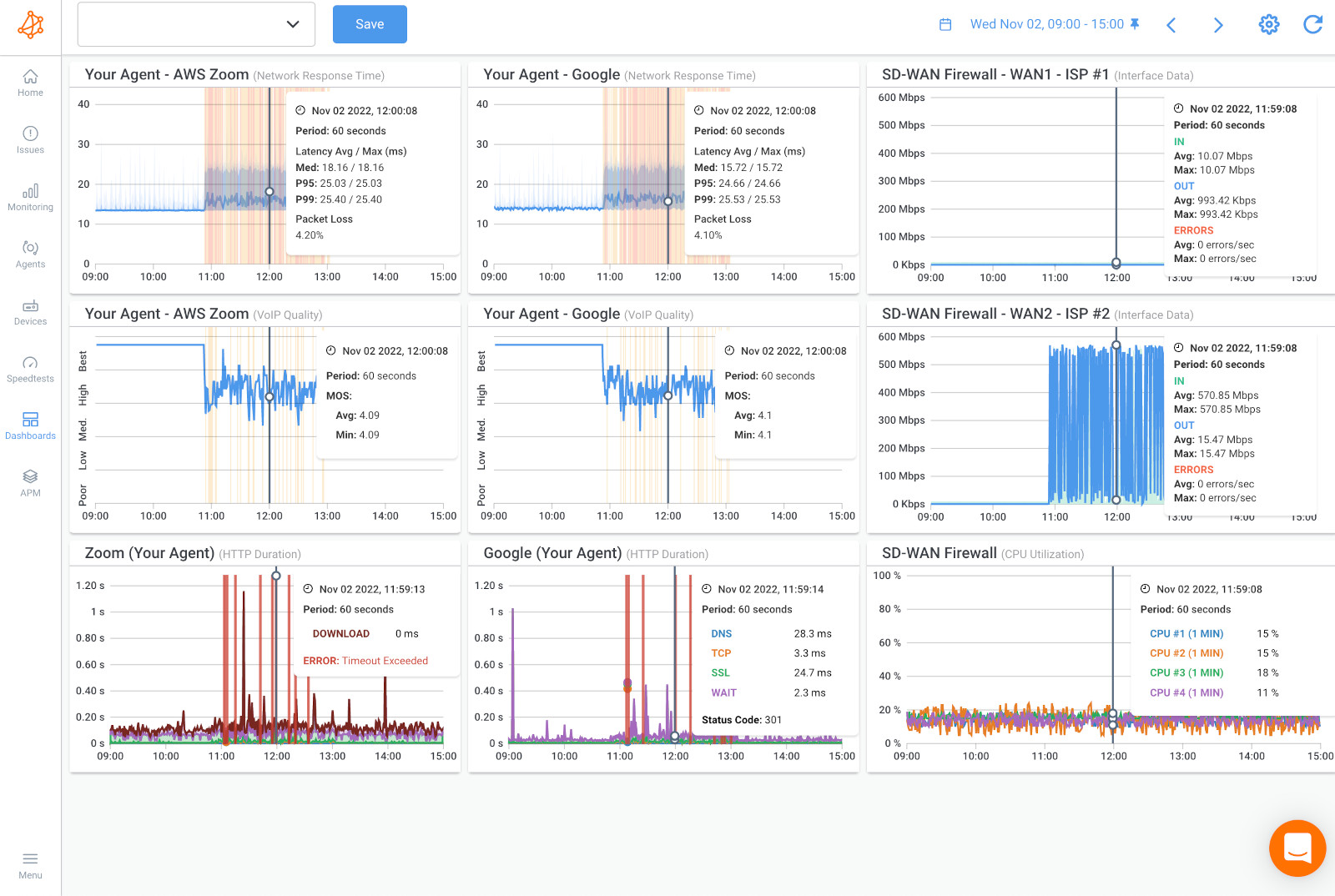Viewport: 1335px width, 896px height.
Task: Open the calendar icon near the date range
Action: click(945, 24)
